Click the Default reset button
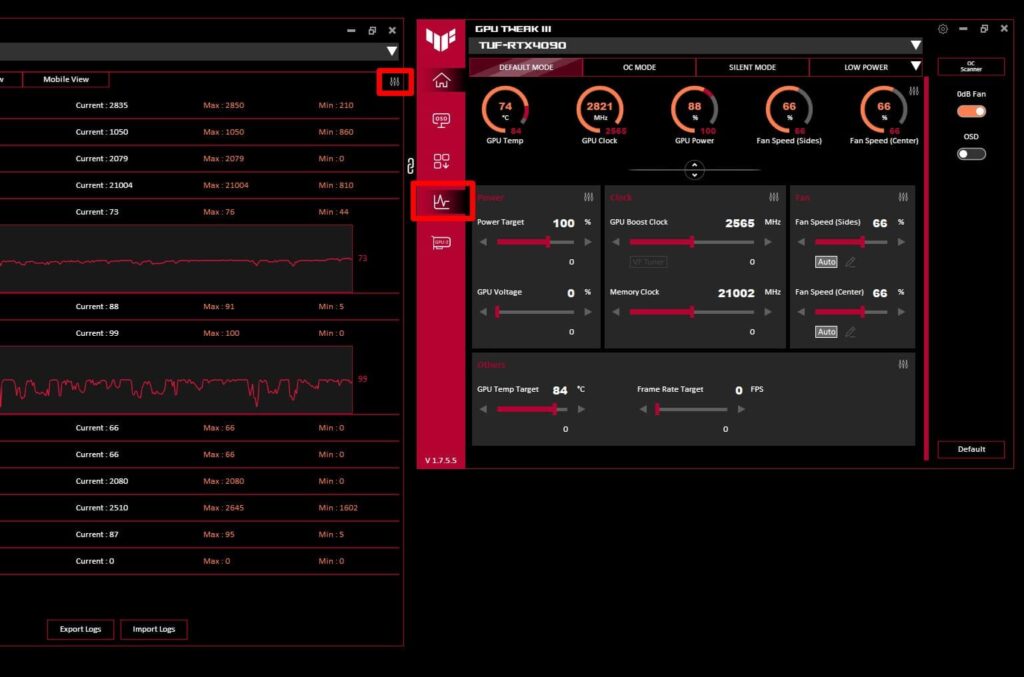The height and width of the screenshot is (677, 1024). 971,449
